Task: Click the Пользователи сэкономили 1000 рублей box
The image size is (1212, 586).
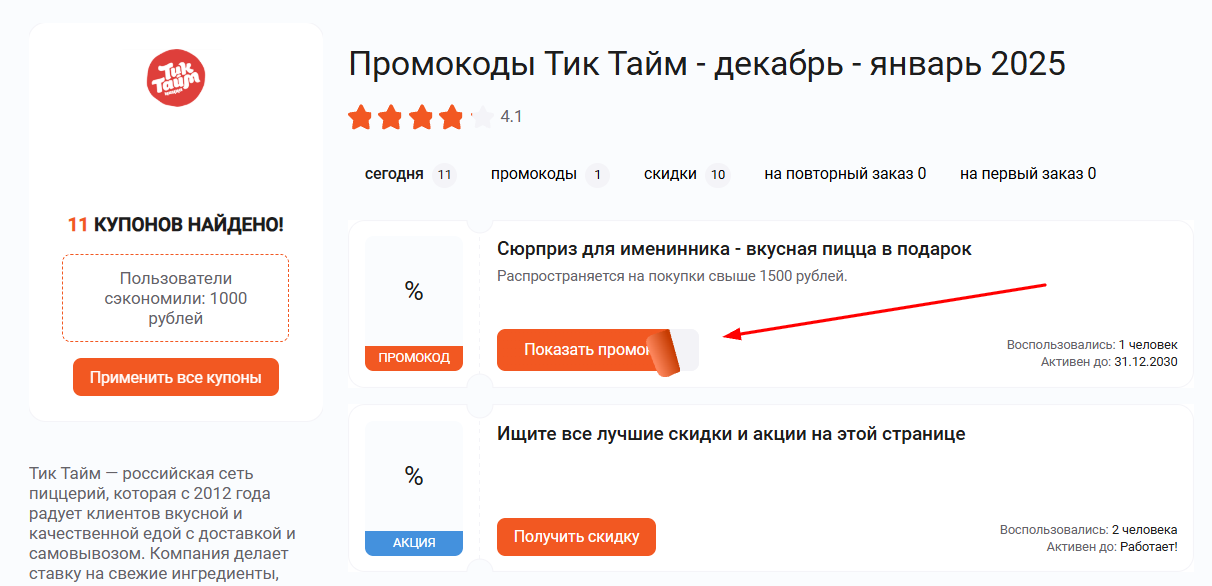Action: click(175, 300)
